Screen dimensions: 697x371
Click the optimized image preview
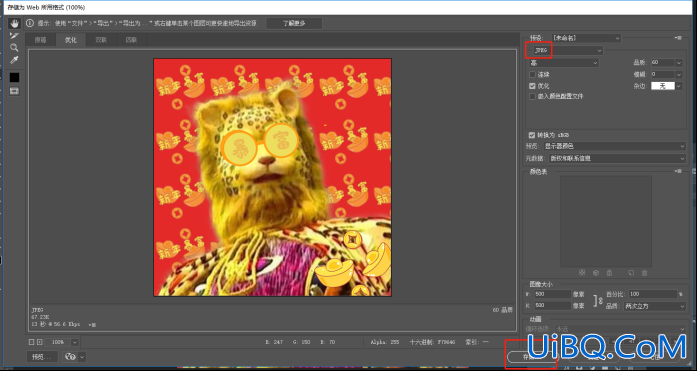272,177
